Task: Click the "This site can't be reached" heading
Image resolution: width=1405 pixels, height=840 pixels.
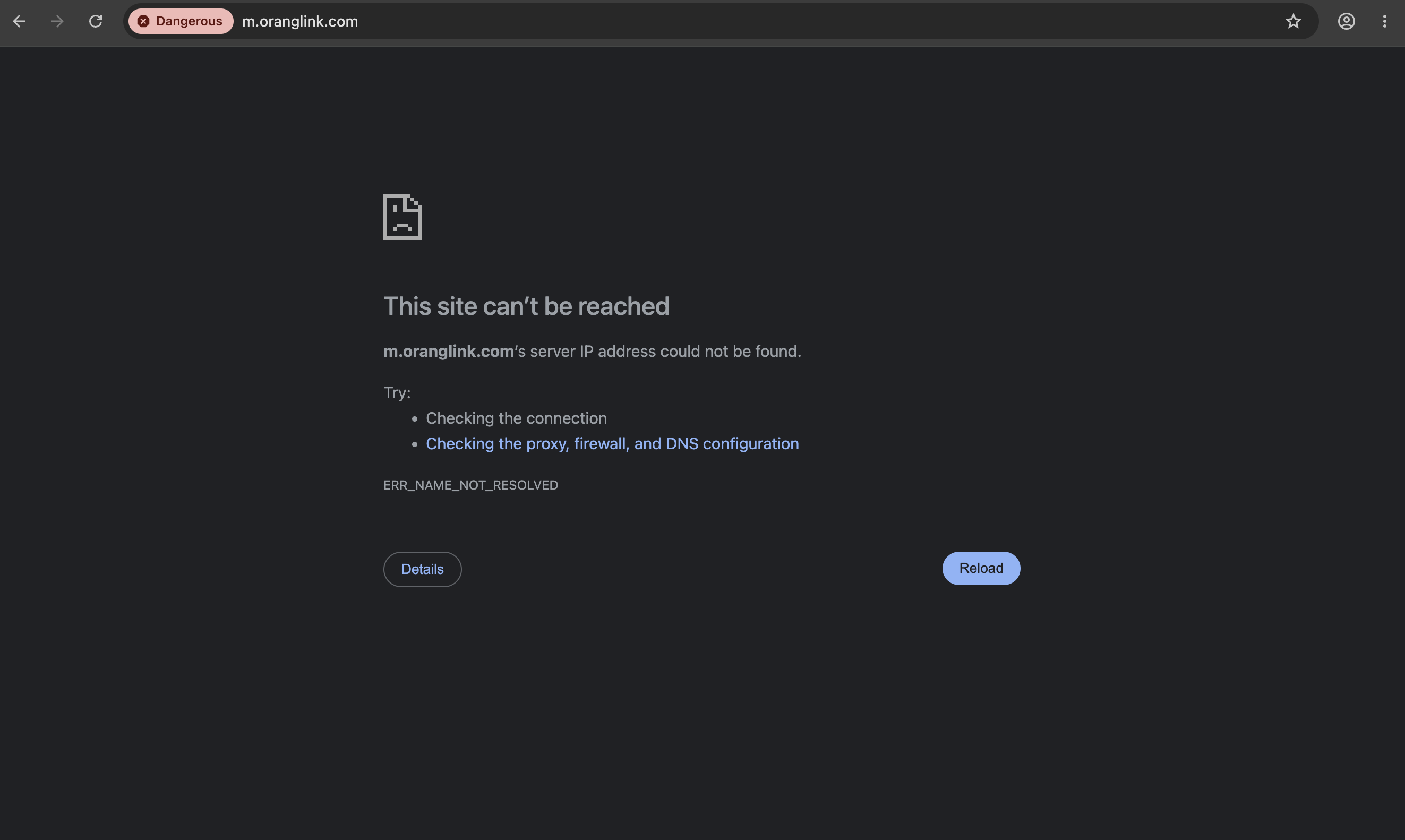Action: [x=526, y=306]
